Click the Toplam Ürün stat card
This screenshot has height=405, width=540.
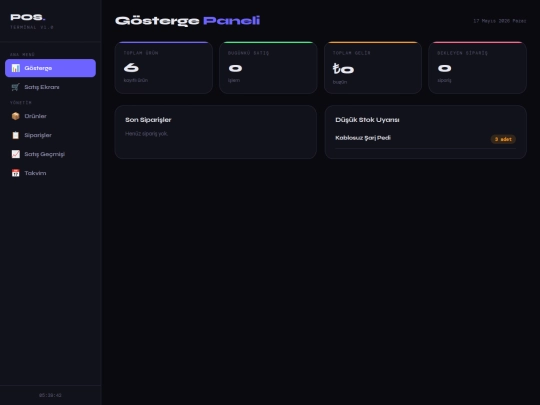click(x=164, y=68)
